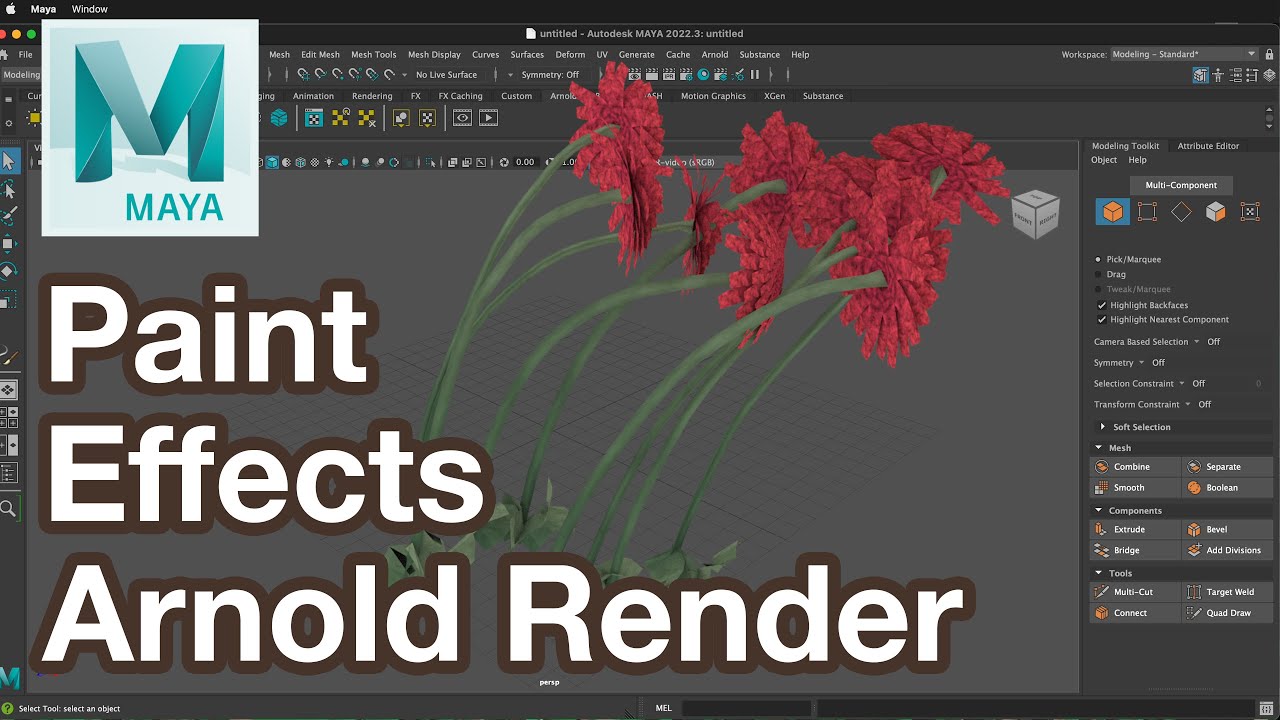1280x720 pixels.
Task: Click the Bevel components button
Action: point(1227,530)
